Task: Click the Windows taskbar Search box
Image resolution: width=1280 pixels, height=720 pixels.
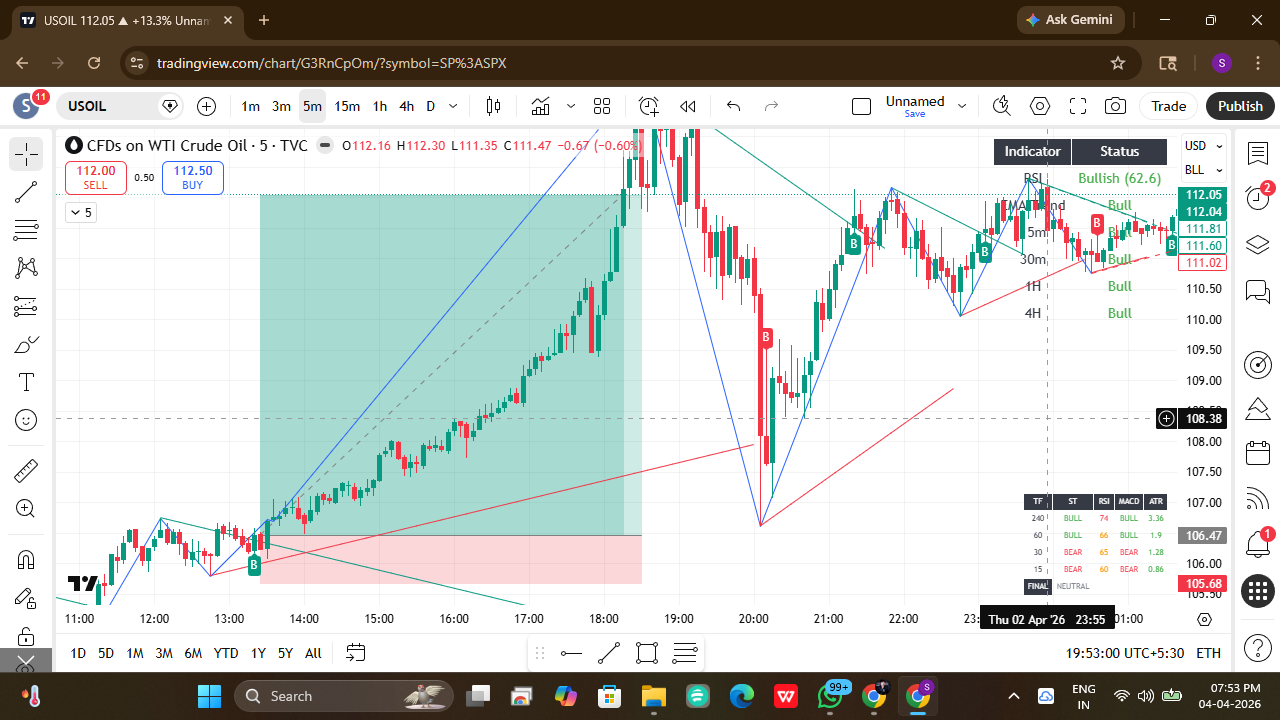Action: click(343, 696)
